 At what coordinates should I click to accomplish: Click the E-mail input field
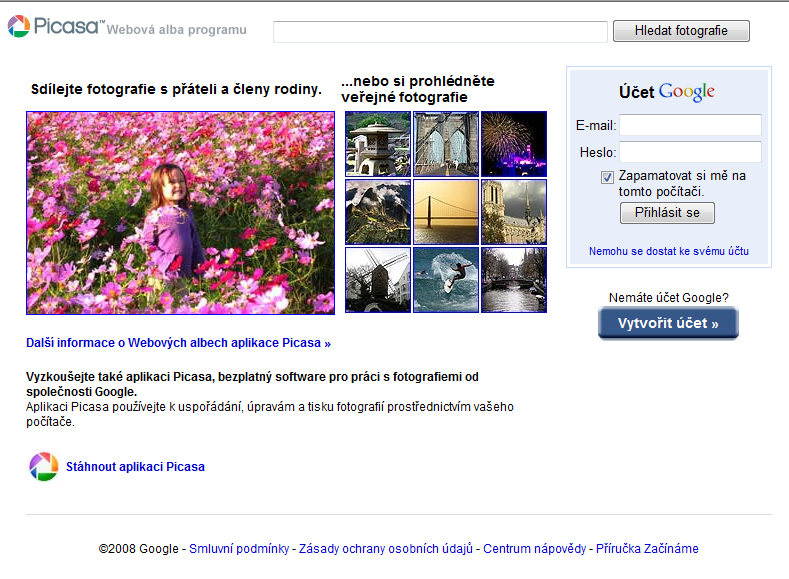[x=690, y=125]
